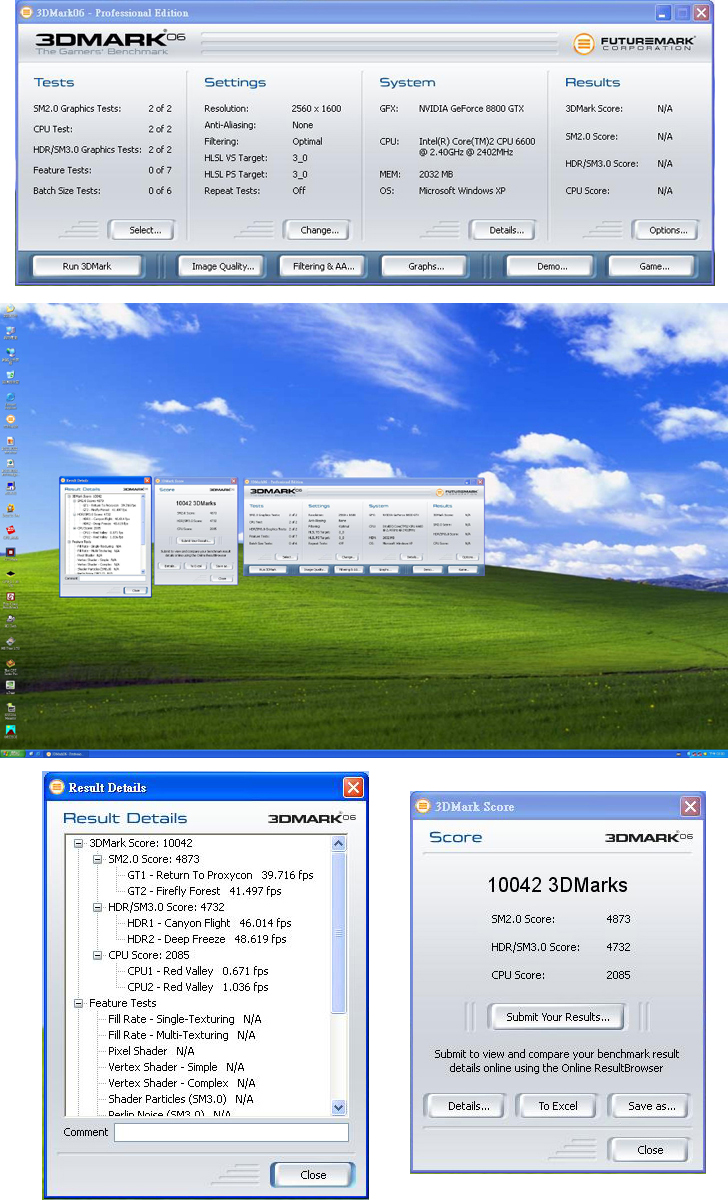The image size is (728, 1200).
Task: Click title bar icon of large 3DMark Score window
Action: click(422, 806)
